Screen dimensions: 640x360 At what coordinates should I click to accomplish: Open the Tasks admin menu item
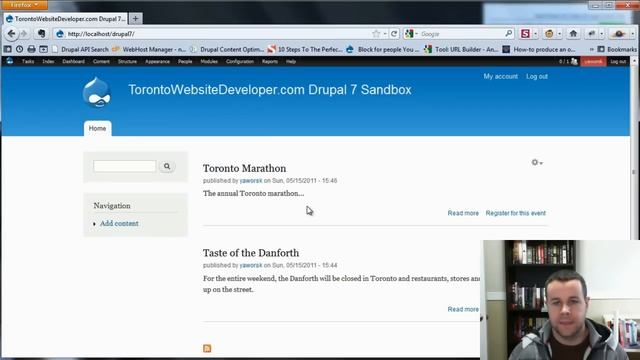(28, 62)
